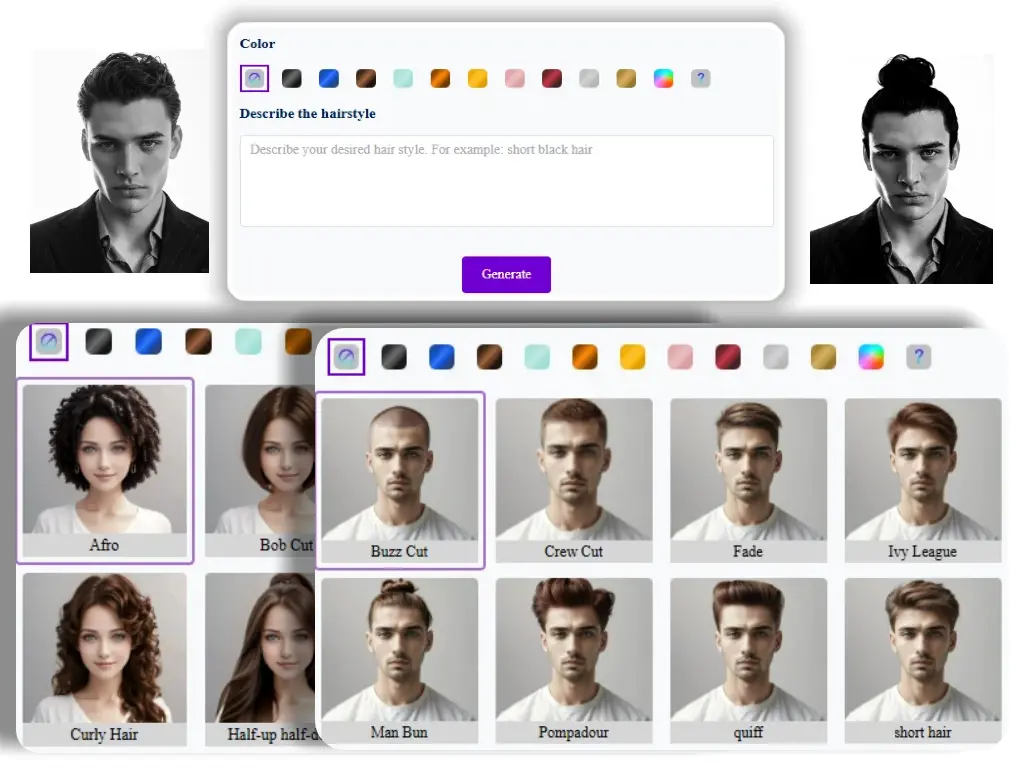The height and width of the screenshot is (768, 1024).
Task: Select the gold color option in the top row
Action: tap(626, 78)
